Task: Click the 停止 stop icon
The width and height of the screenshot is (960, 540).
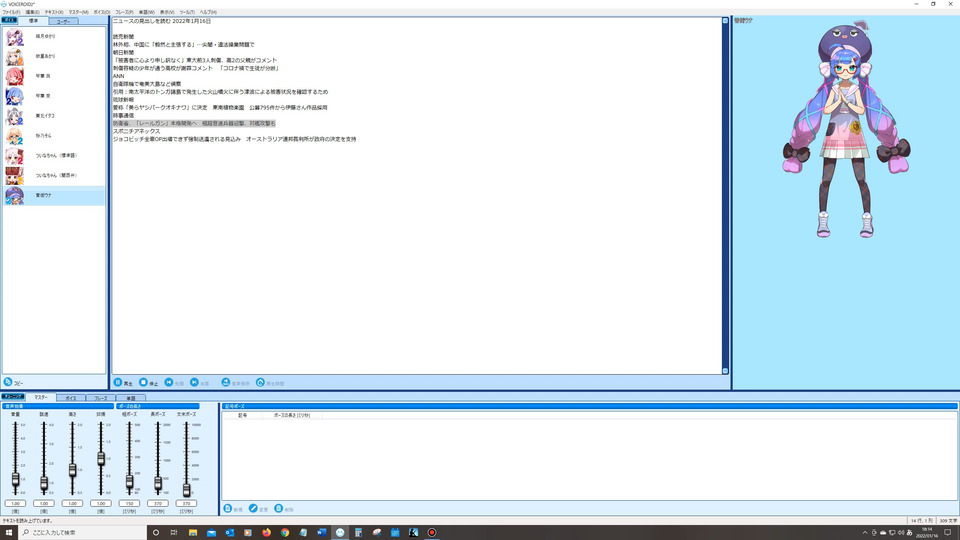Action: 143,383
